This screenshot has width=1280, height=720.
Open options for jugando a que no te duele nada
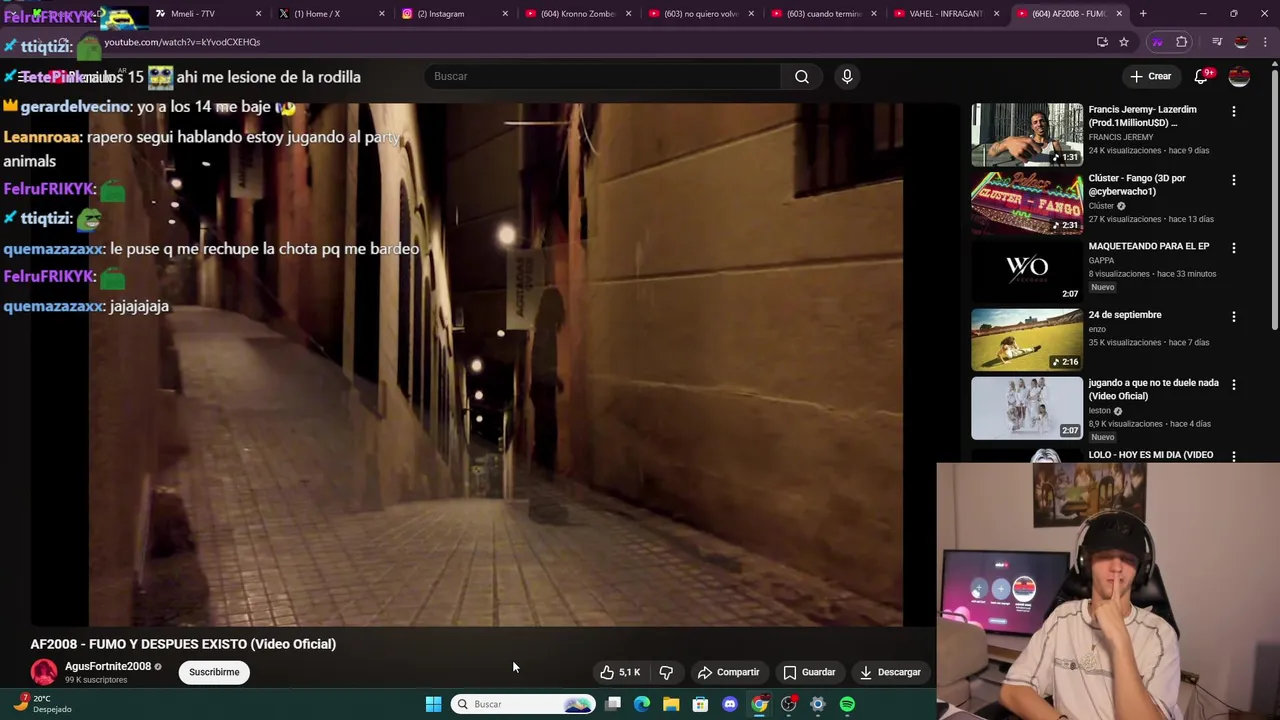[x=1234, y=384]
